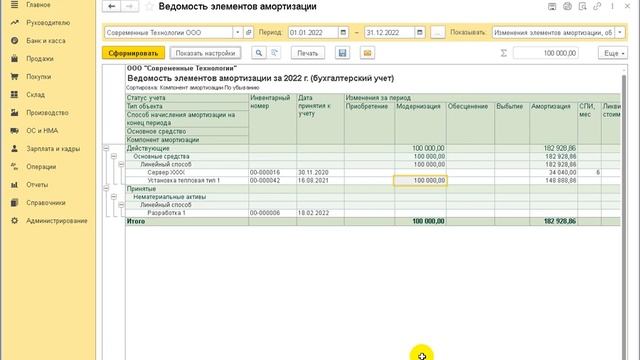Open Руководителю section
Viewport: 640px width, 360px height.
48,23
